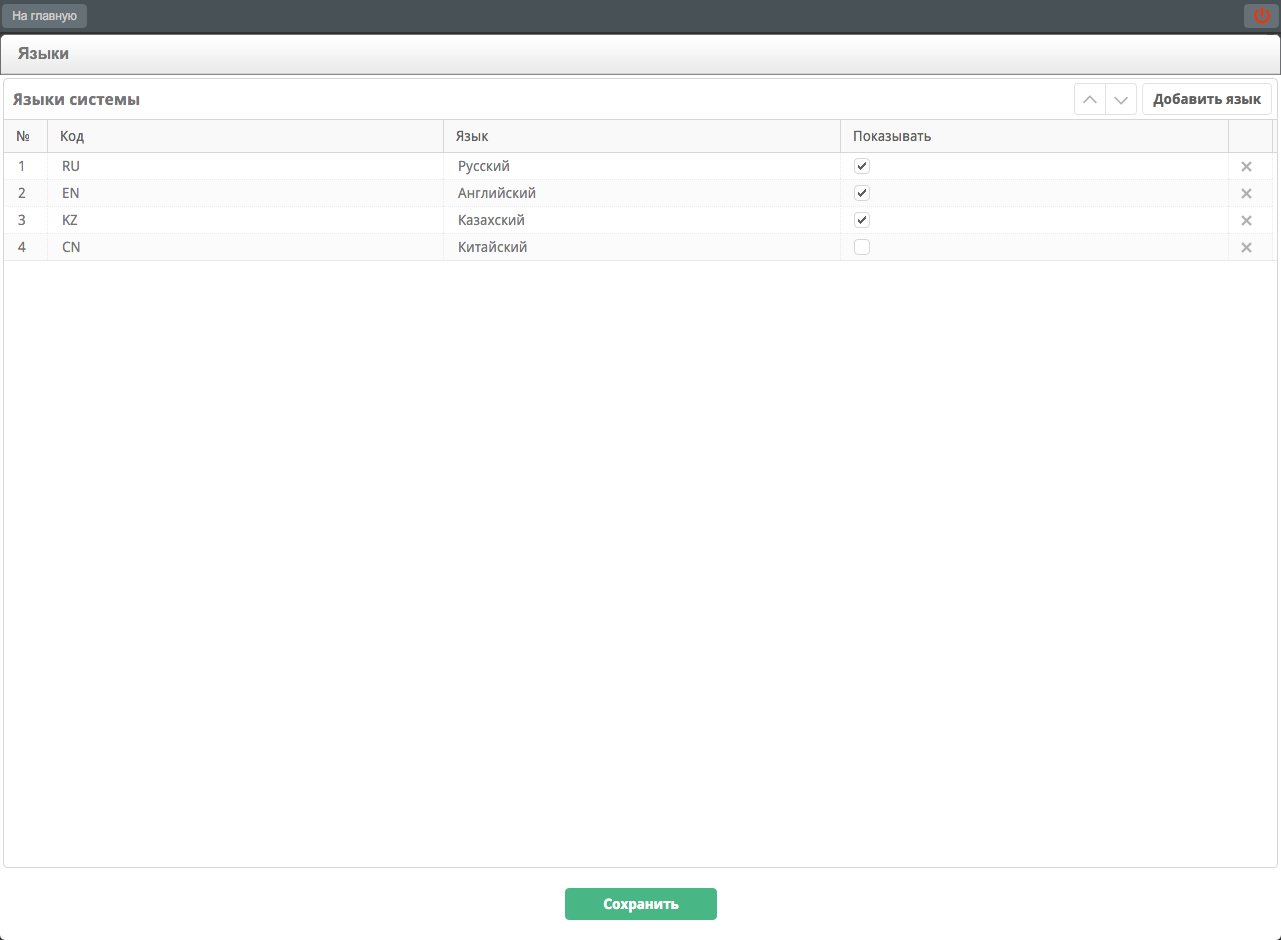Click the green Сохранить button
Viewport: 1281px width, 940px height.
[641, 904]
